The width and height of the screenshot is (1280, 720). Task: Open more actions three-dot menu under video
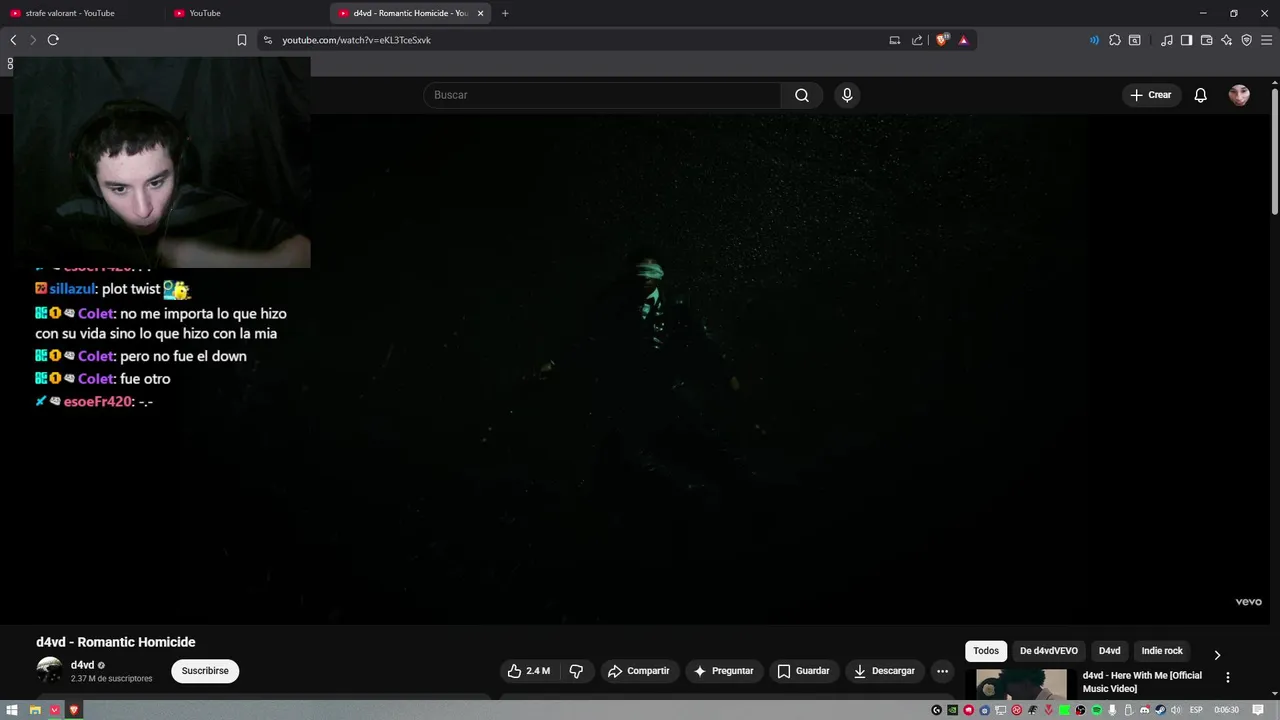(x=942, y=671)
